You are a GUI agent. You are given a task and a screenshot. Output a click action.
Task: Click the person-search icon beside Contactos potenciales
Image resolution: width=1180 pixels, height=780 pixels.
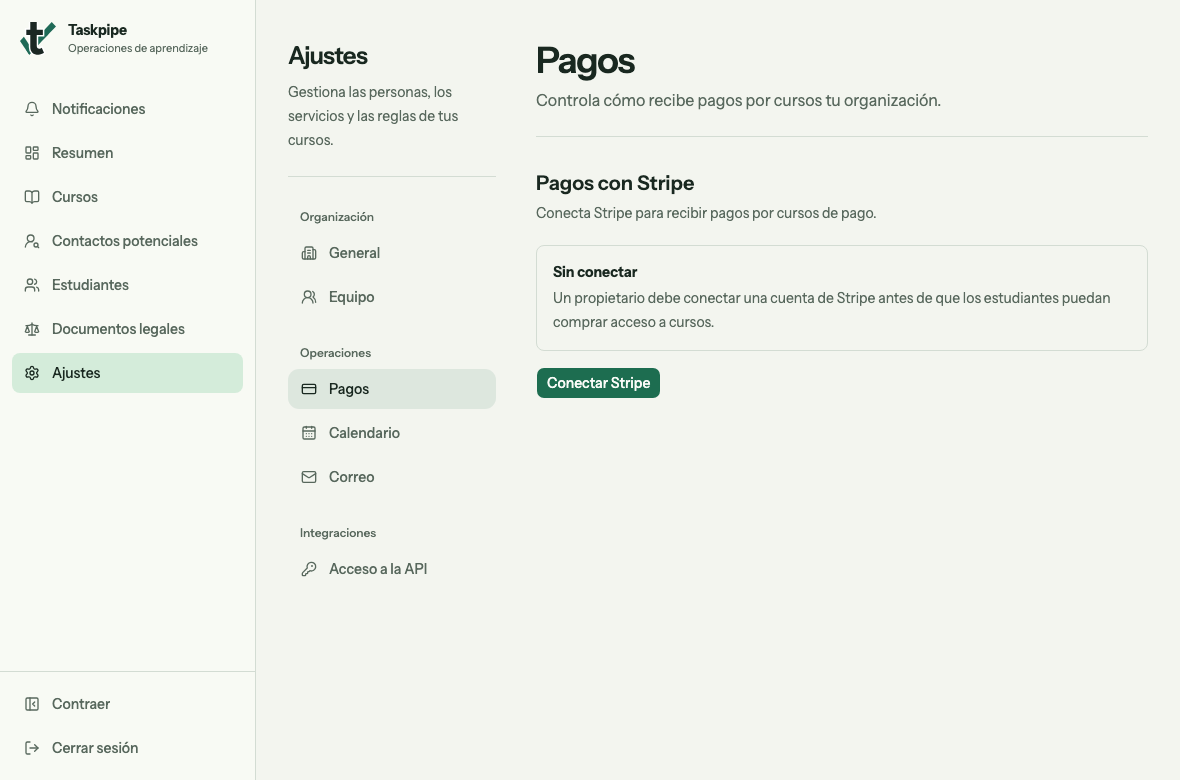pos(32,241)
